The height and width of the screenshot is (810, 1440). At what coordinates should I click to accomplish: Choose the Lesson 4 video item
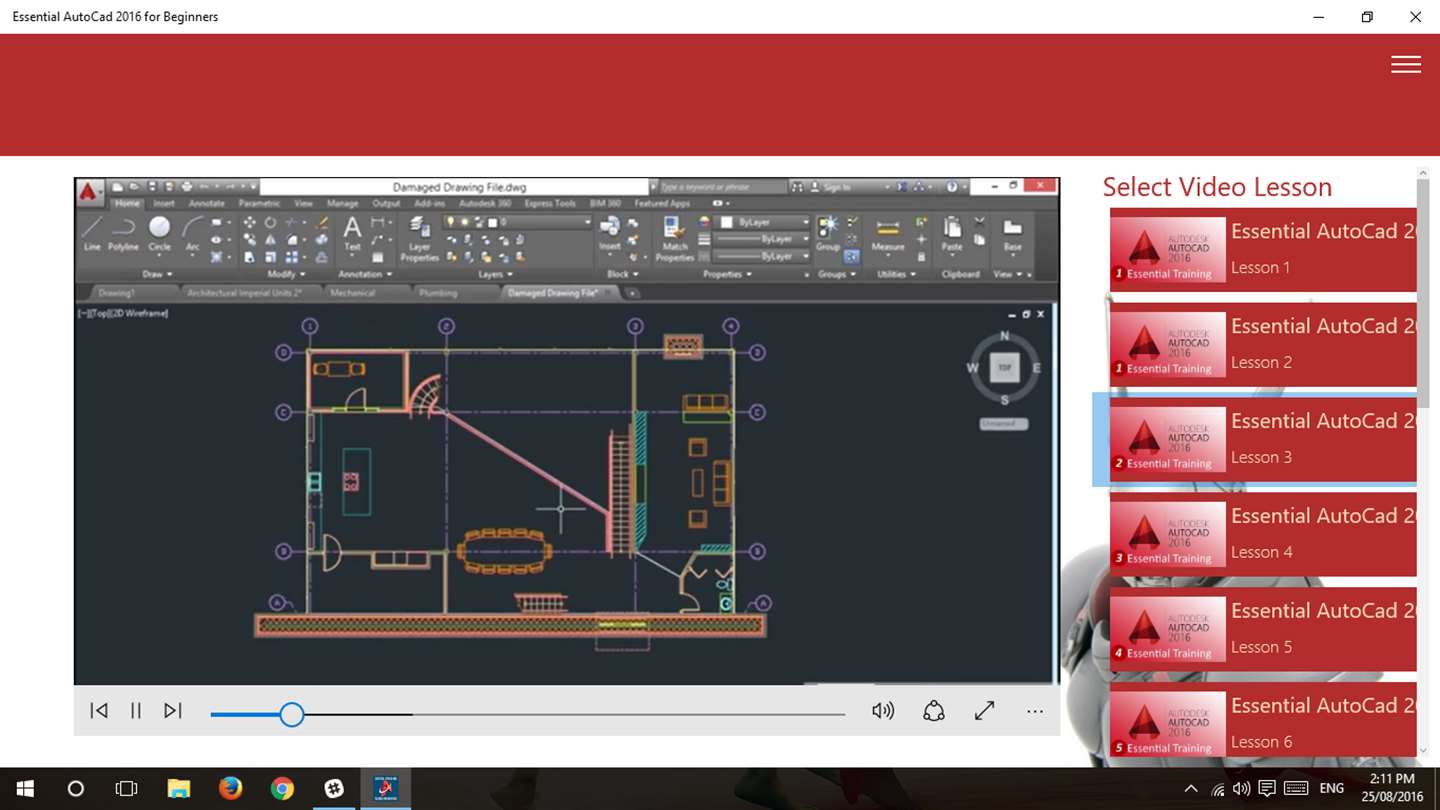coord(1262,534)
